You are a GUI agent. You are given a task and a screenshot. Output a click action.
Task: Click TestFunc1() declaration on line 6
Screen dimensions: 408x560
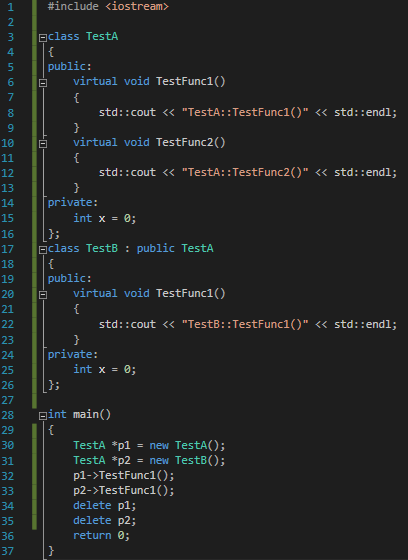click(x=191, y=82)
